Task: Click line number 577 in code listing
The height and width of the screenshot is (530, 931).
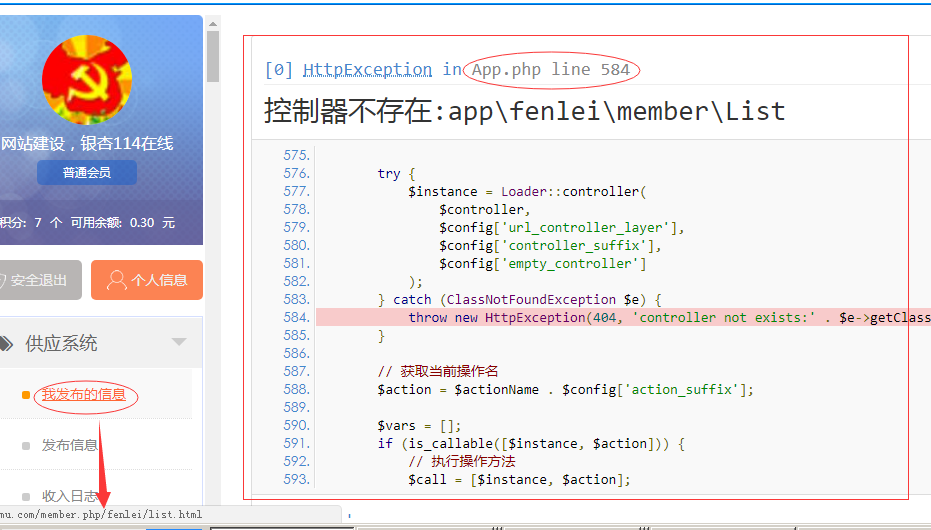Action: [296, 191]
